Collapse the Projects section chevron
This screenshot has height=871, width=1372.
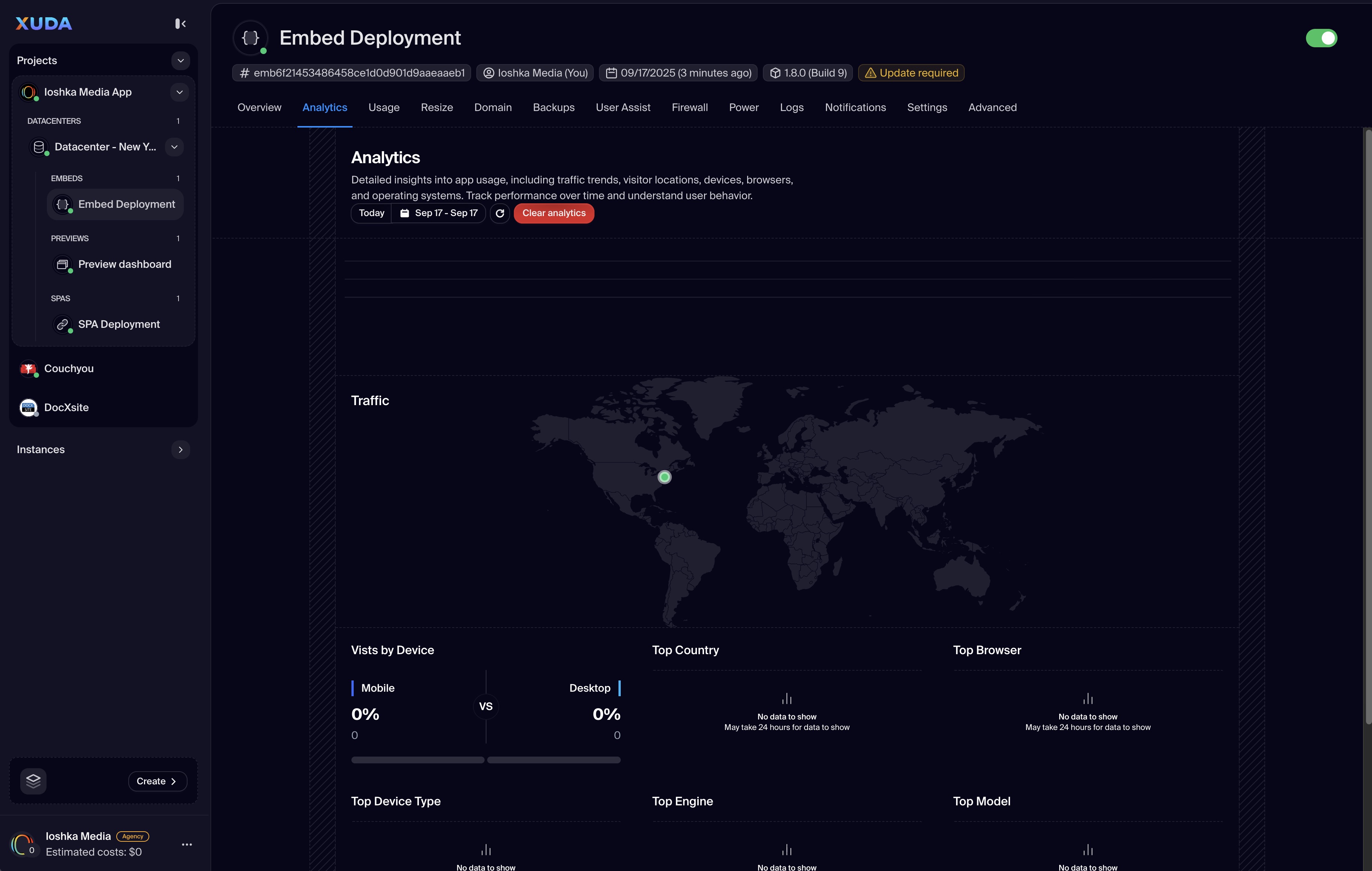[180, 60]
